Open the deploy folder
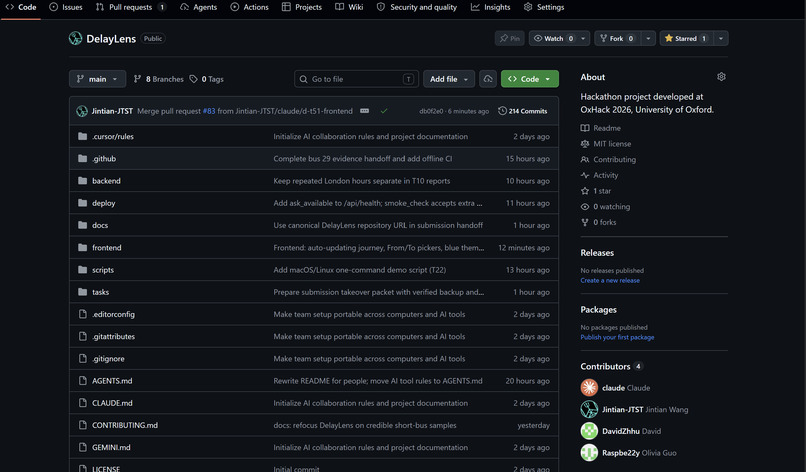 coord(103,203)
